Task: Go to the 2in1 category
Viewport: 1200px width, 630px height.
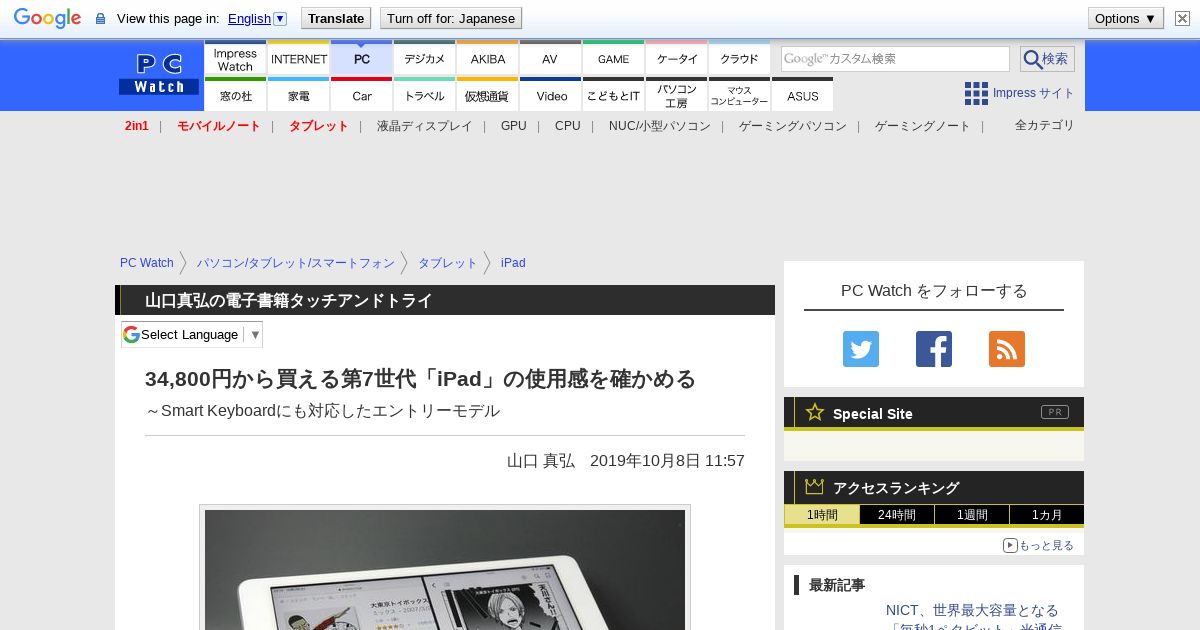Action: [x=136, y=126]
